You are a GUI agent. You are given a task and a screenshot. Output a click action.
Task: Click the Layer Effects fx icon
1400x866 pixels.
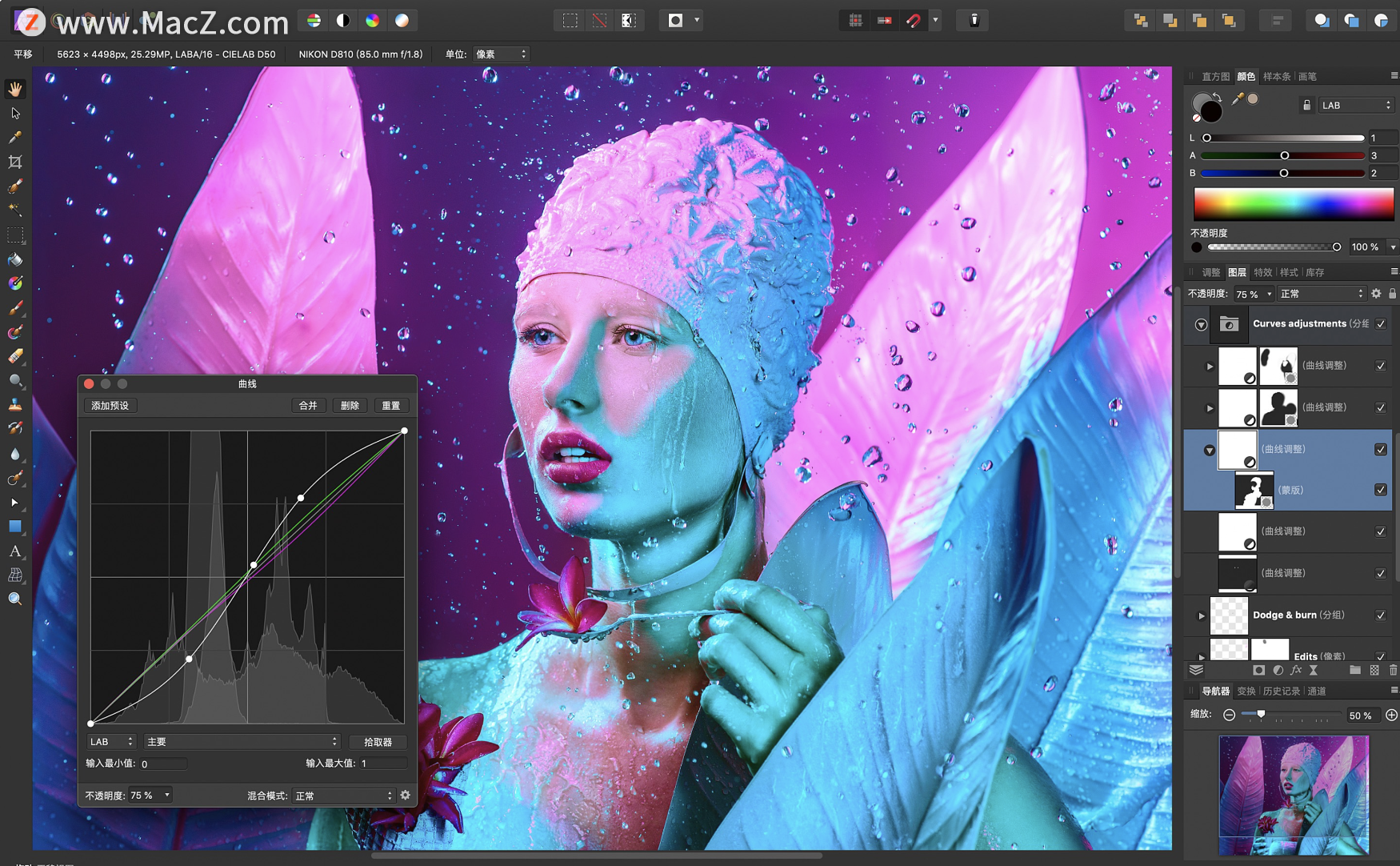(x=1295, y=671)
